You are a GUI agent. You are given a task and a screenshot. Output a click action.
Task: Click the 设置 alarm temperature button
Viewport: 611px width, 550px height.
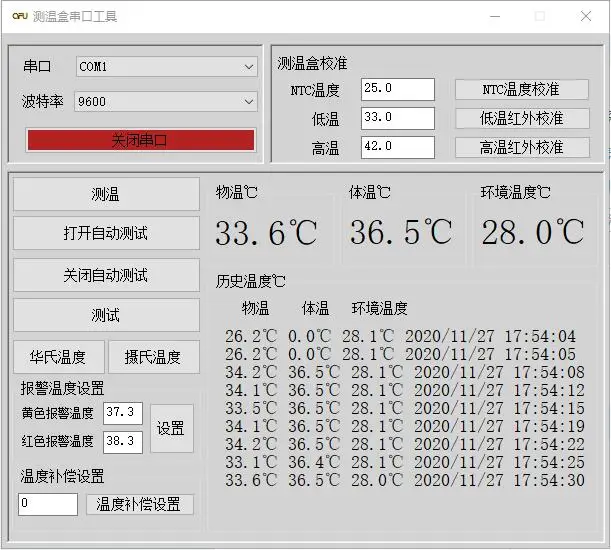click(x=171, y=428)
